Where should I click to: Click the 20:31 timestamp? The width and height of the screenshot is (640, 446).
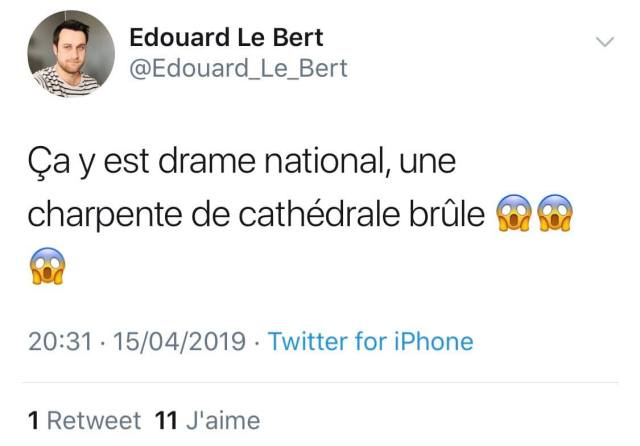[58, 342]
